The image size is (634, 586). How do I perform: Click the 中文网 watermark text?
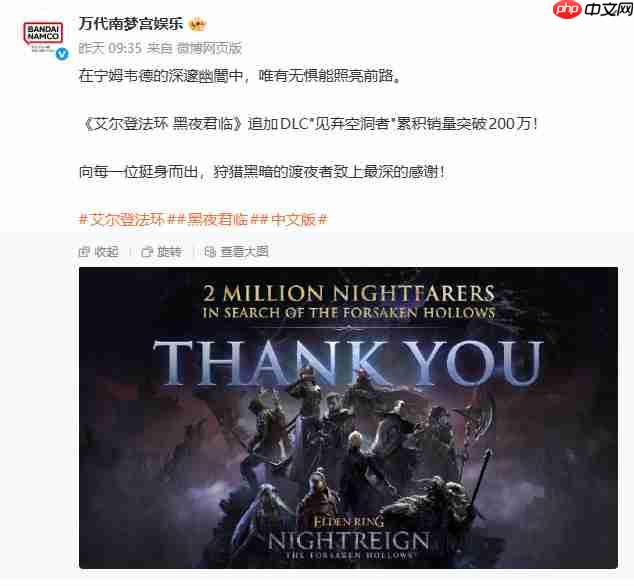point(607,10)
